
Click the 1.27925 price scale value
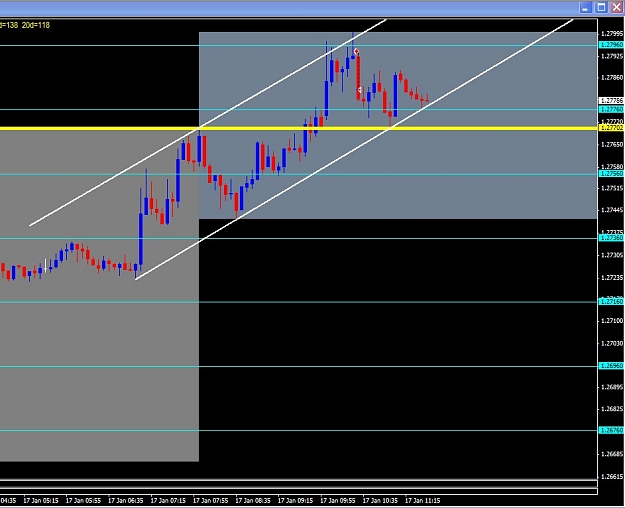(x=612, y=56)
